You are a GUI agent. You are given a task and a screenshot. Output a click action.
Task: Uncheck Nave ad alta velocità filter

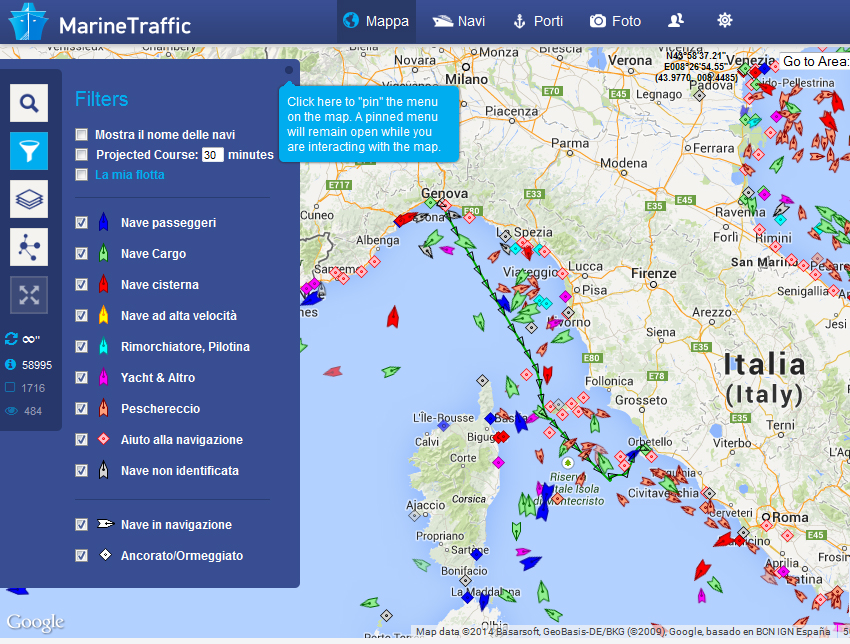[x=81, y=315]
